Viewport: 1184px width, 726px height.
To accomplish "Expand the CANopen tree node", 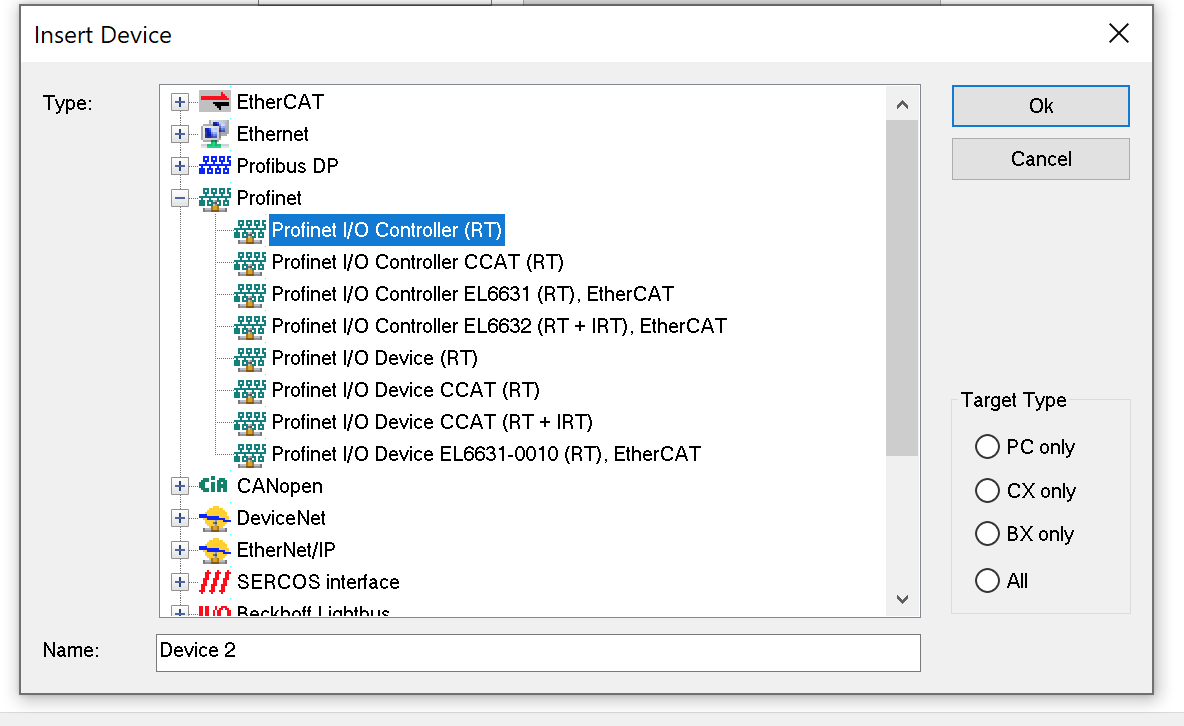I will (179, 487).
